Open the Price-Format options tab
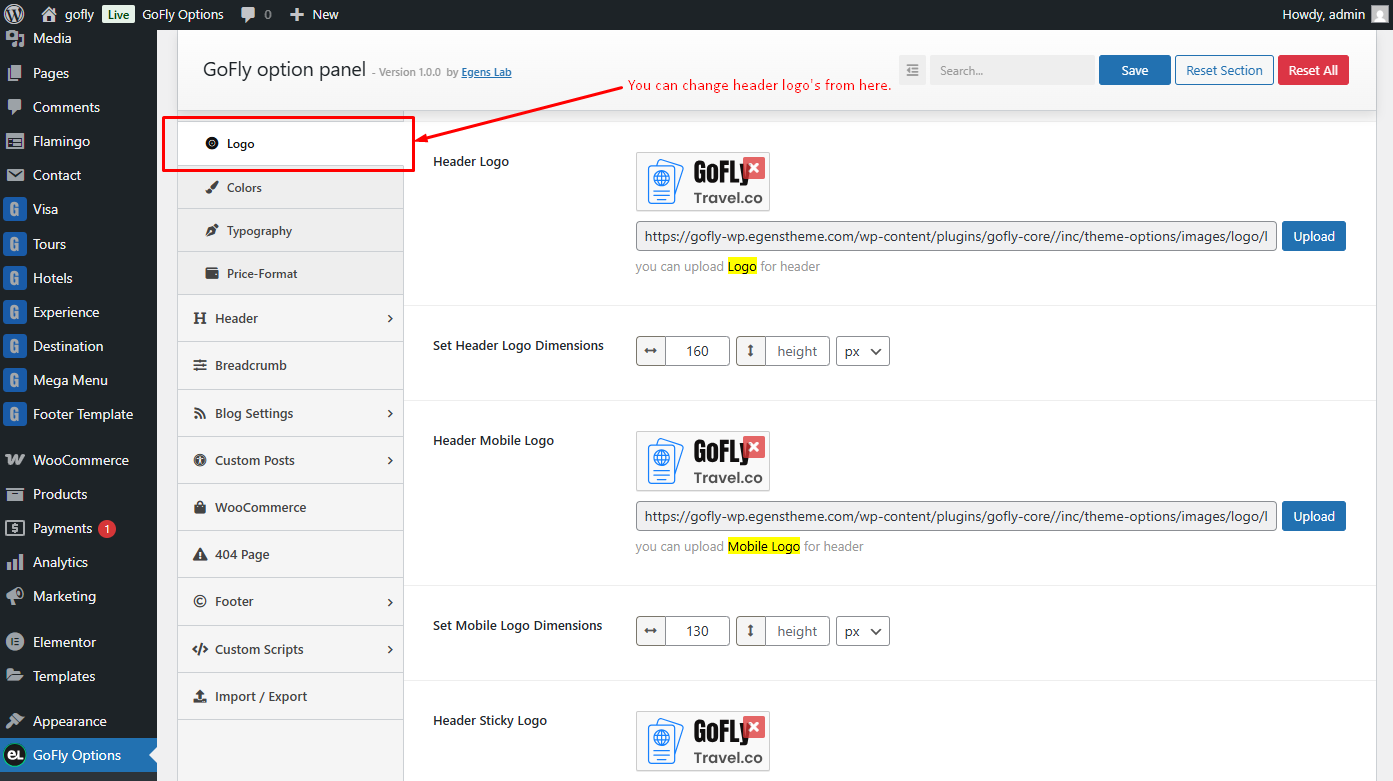This screenshot has height=781, width=1393. click(x=290, y=273)
